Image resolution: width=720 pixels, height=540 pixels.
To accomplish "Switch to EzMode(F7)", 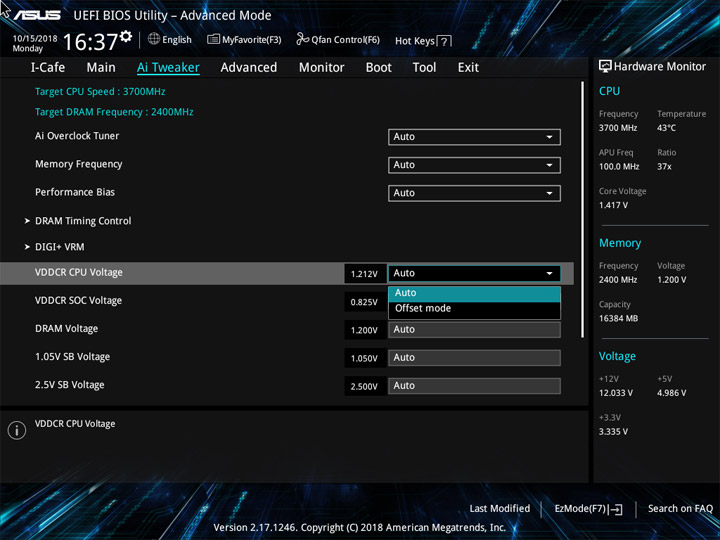I will 588,509.
